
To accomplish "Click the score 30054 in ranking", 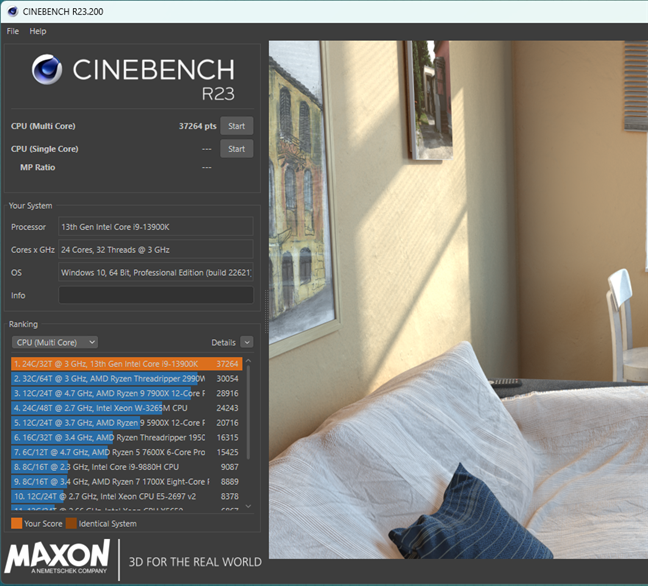I will [x=227, y=379].
